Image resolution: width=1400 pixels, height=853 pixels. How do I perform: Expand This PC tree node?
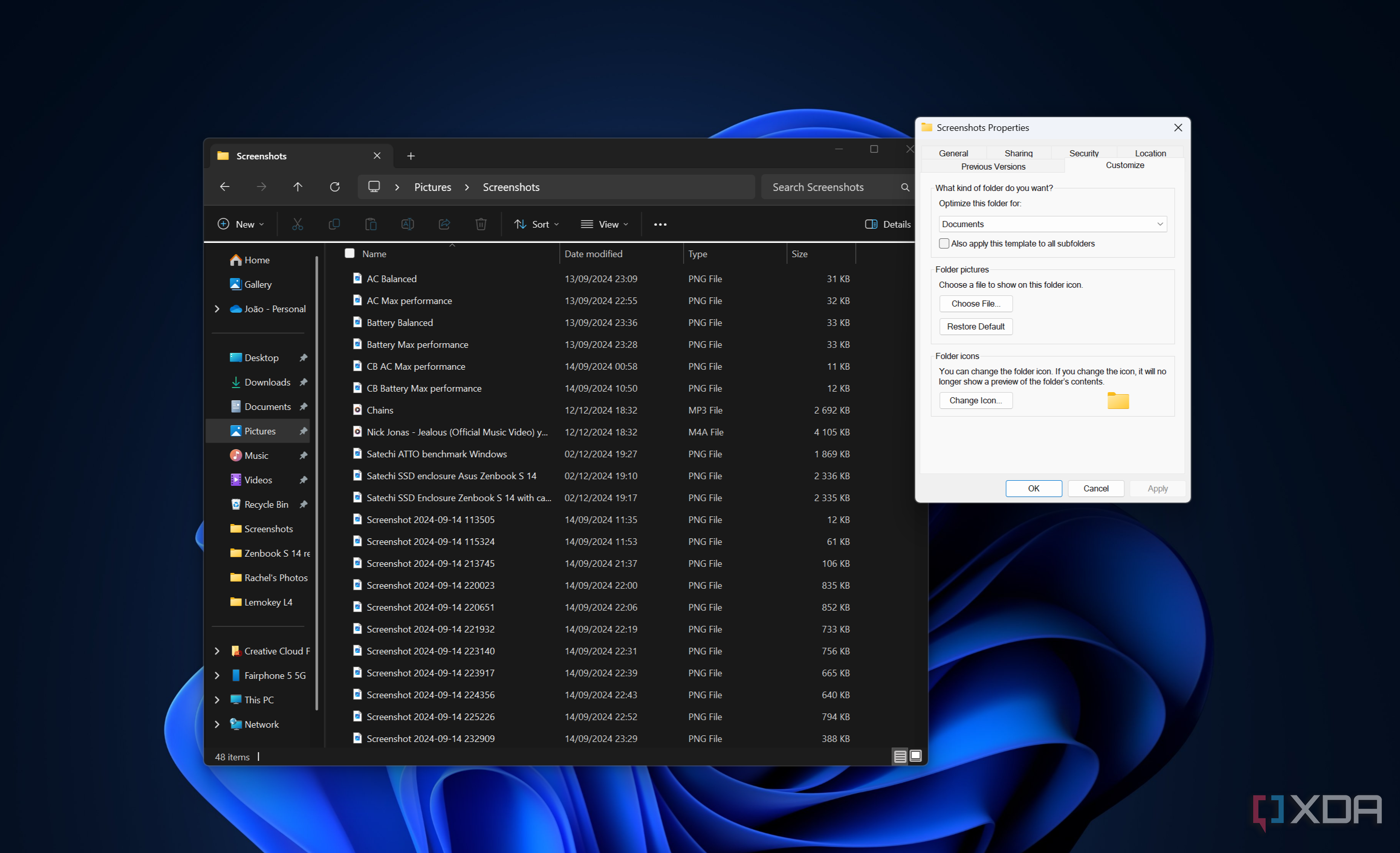[x=217, y=700]
